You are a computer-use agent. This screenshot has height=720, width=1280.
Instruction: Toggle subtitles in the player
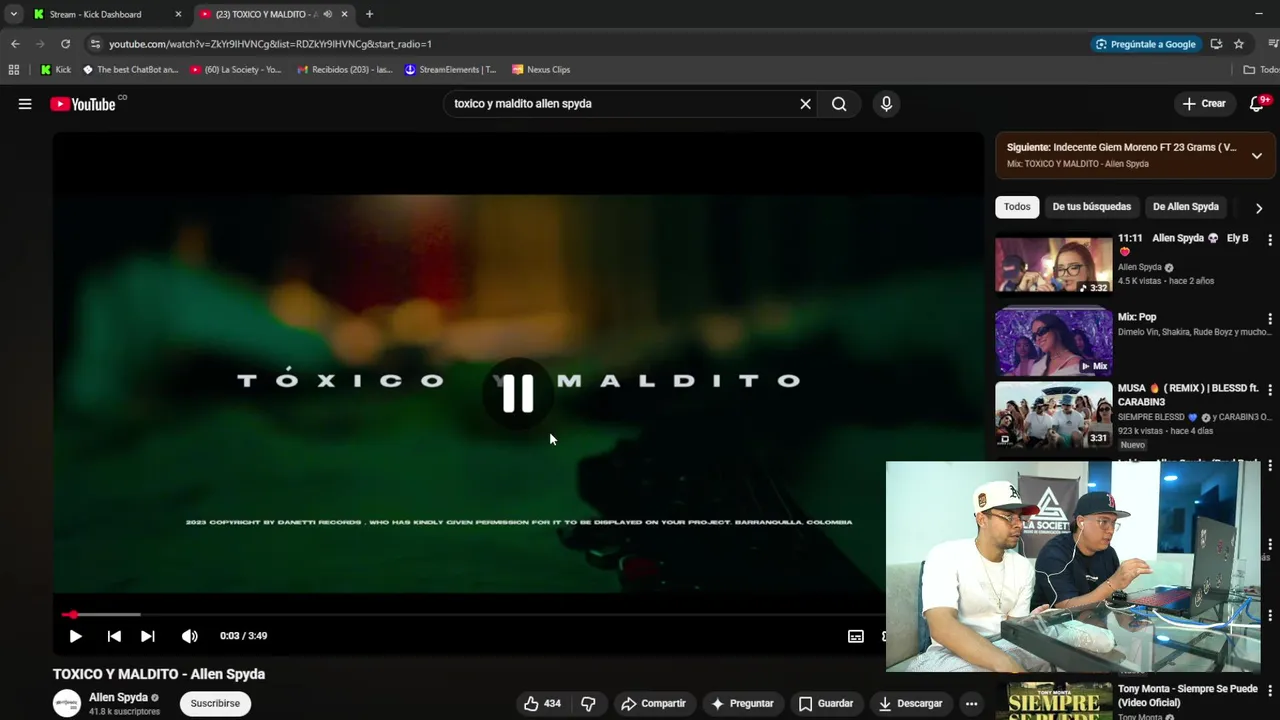coord(856,636)
